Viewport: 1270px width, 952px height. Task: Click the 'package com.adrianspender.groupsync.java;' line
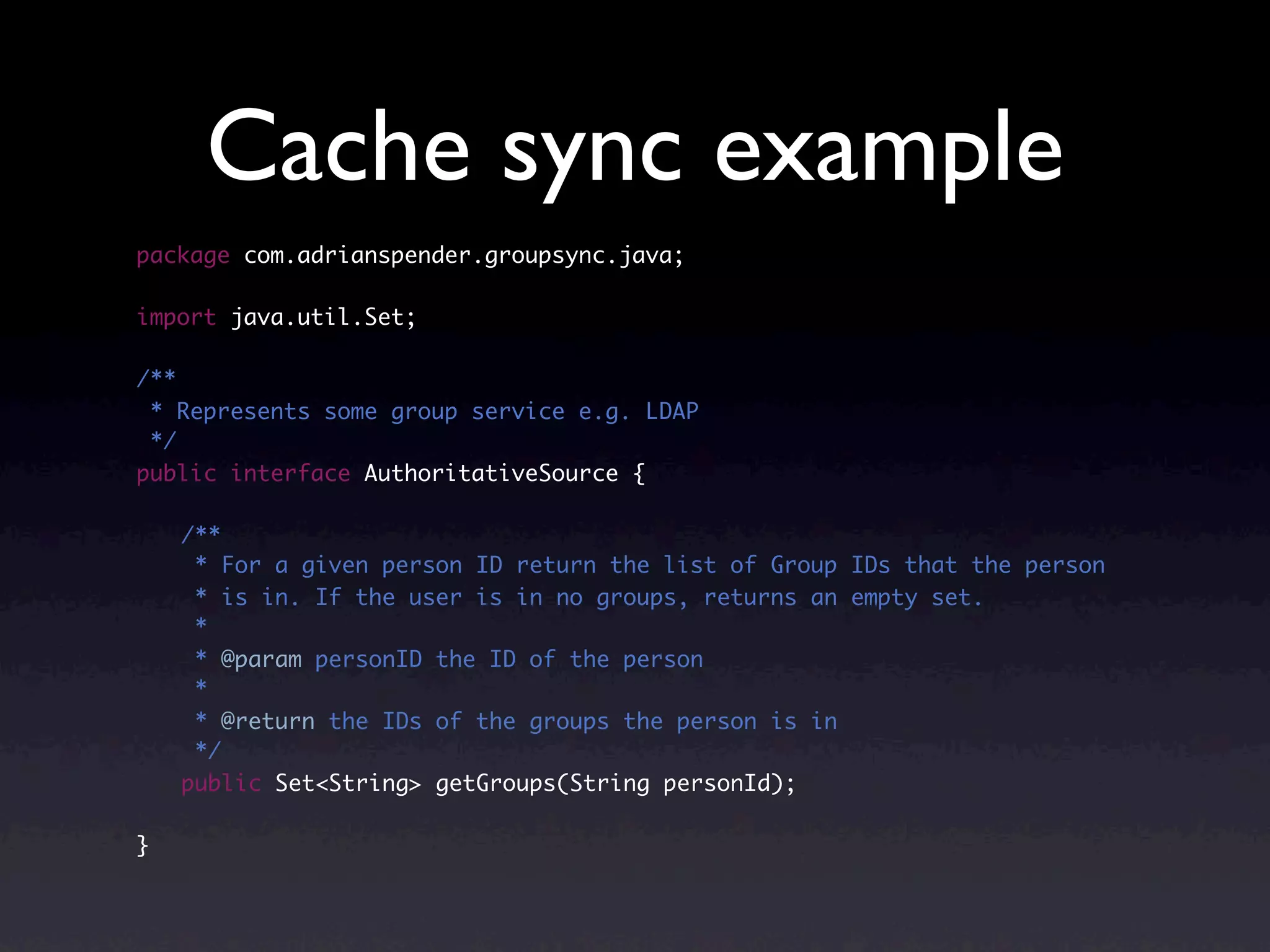(x=410, y=255)
